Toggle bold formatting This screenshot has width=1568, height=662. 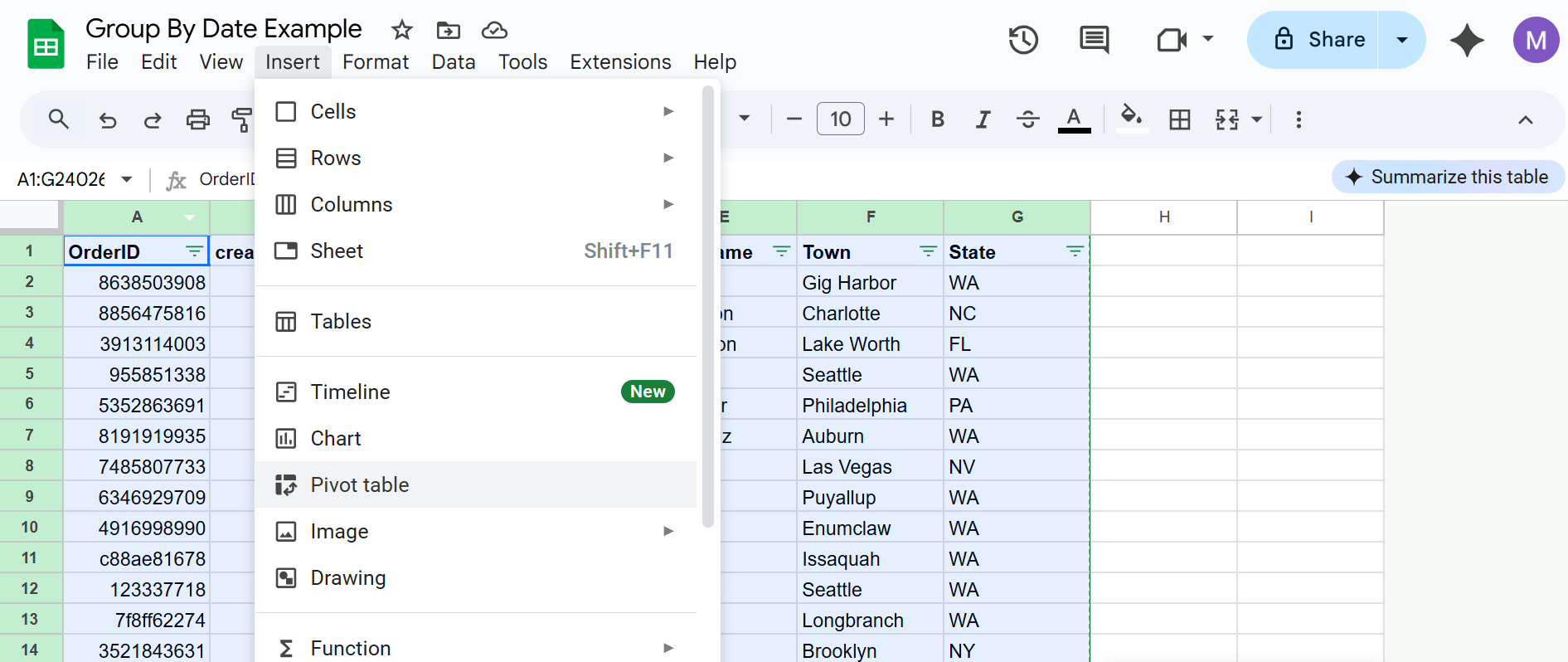937,119
